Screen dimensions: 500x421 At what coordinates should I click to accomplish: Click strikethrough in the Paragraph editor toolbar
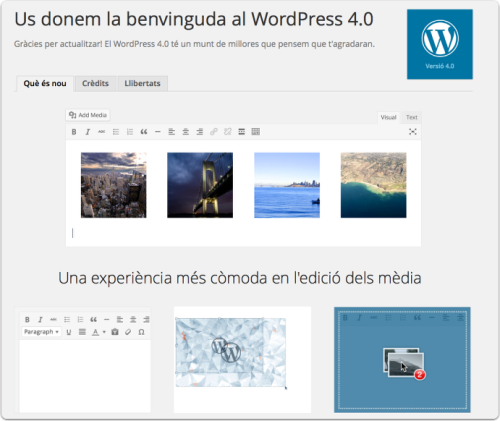(53, 320)
